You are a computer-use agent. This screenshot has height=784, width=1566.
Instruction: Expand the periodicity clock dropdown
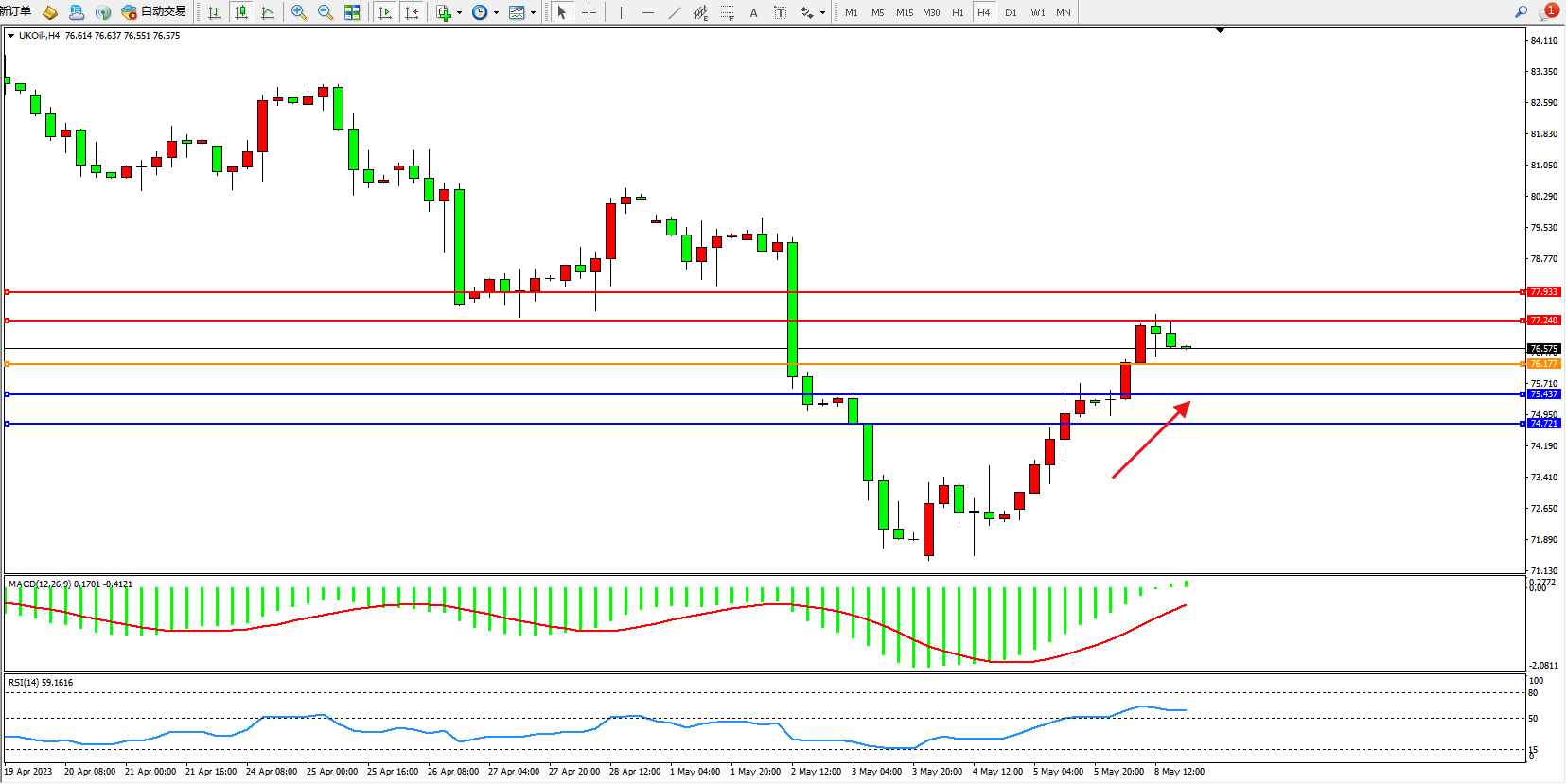click(x=496, y=13)
